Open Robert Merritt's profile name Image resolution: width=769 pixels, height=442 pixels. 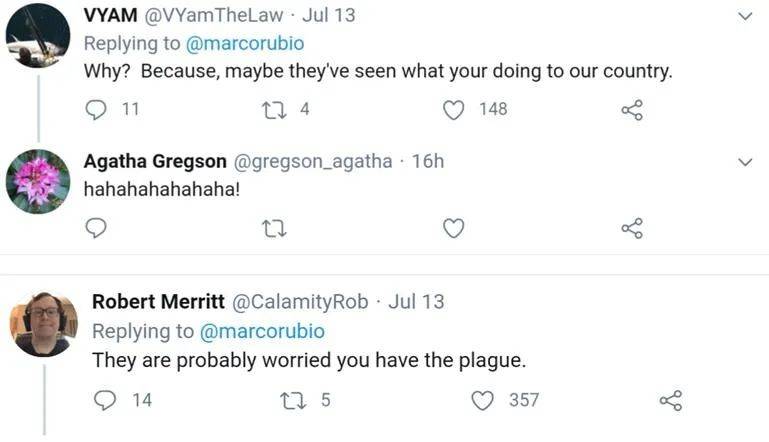[157, 302]
